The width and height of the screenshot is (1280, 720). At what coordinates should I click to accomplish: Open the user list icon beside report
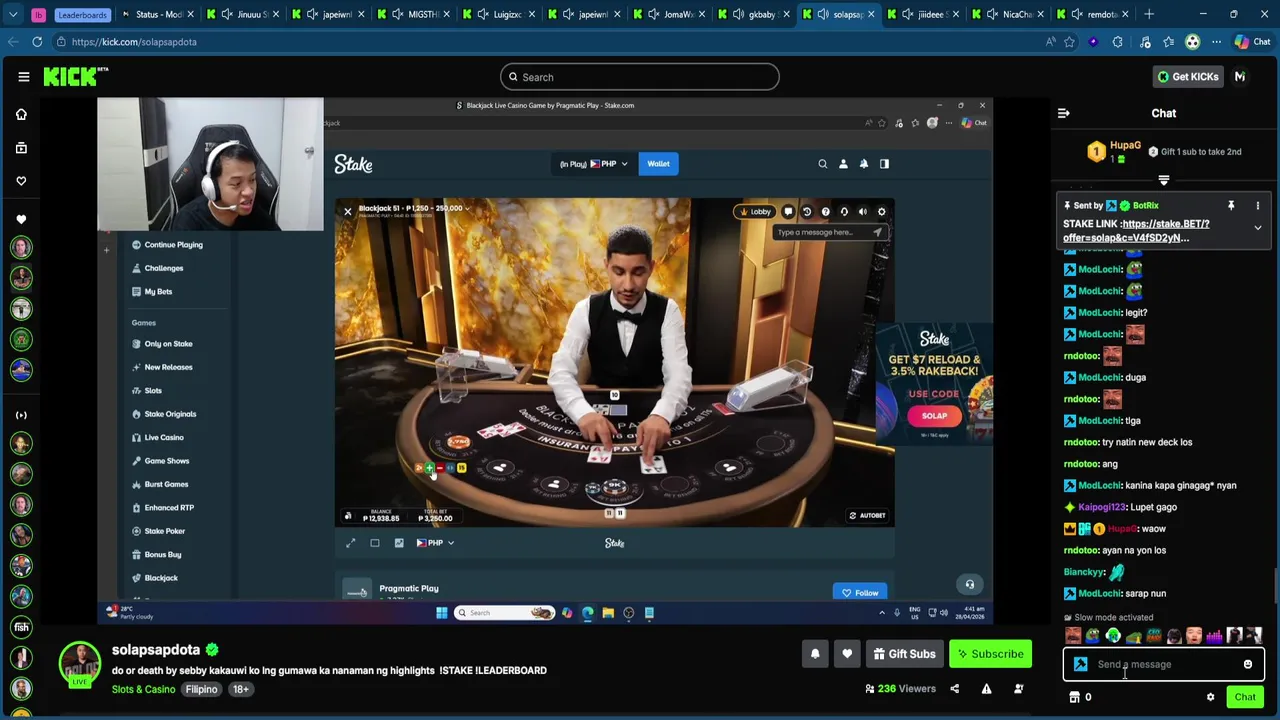click(x=1018, y=689)
